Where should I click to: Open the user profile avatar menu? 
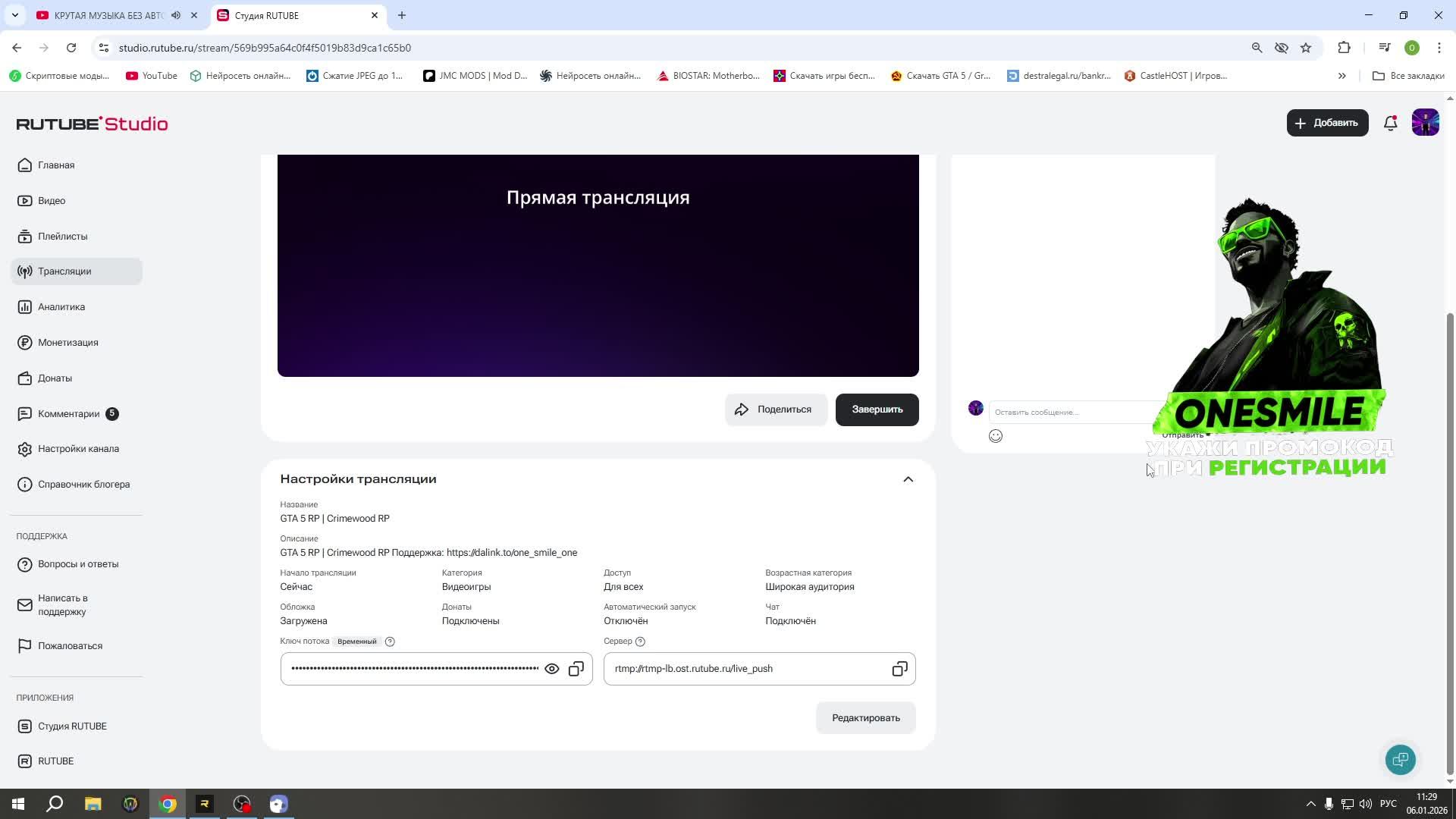[x=1425, y=123]
